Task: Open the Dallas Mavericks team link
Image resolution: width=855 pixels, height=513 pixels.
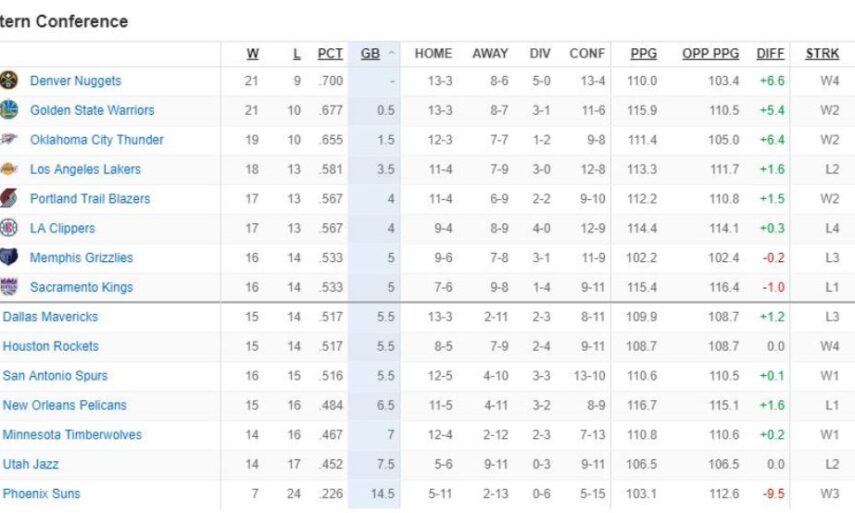Action: (x=50, y=317)
